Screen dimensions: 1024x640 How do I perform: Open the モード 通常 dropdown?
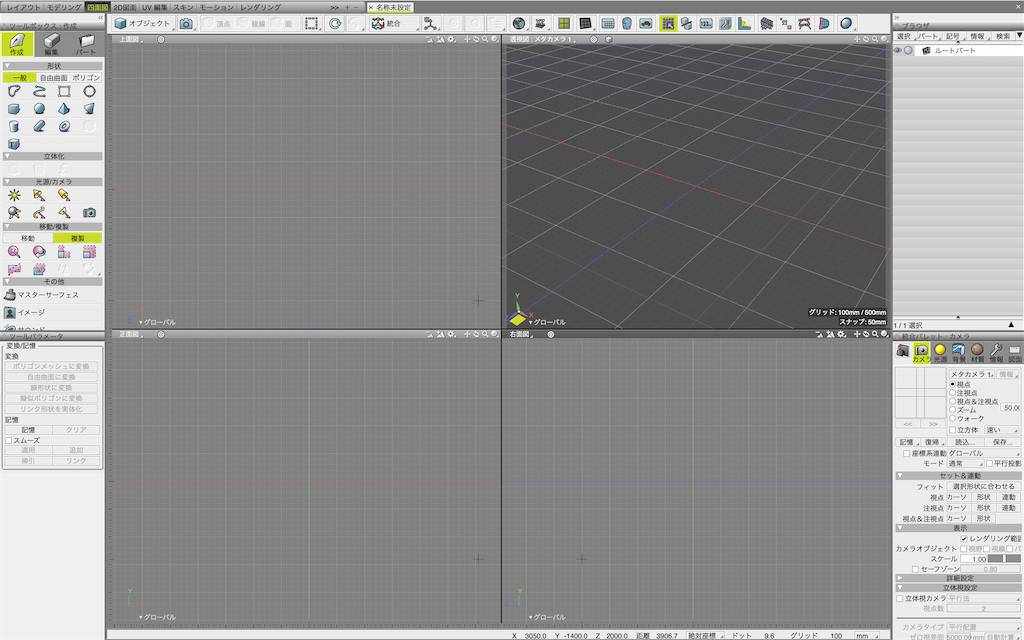click(965, 464)
